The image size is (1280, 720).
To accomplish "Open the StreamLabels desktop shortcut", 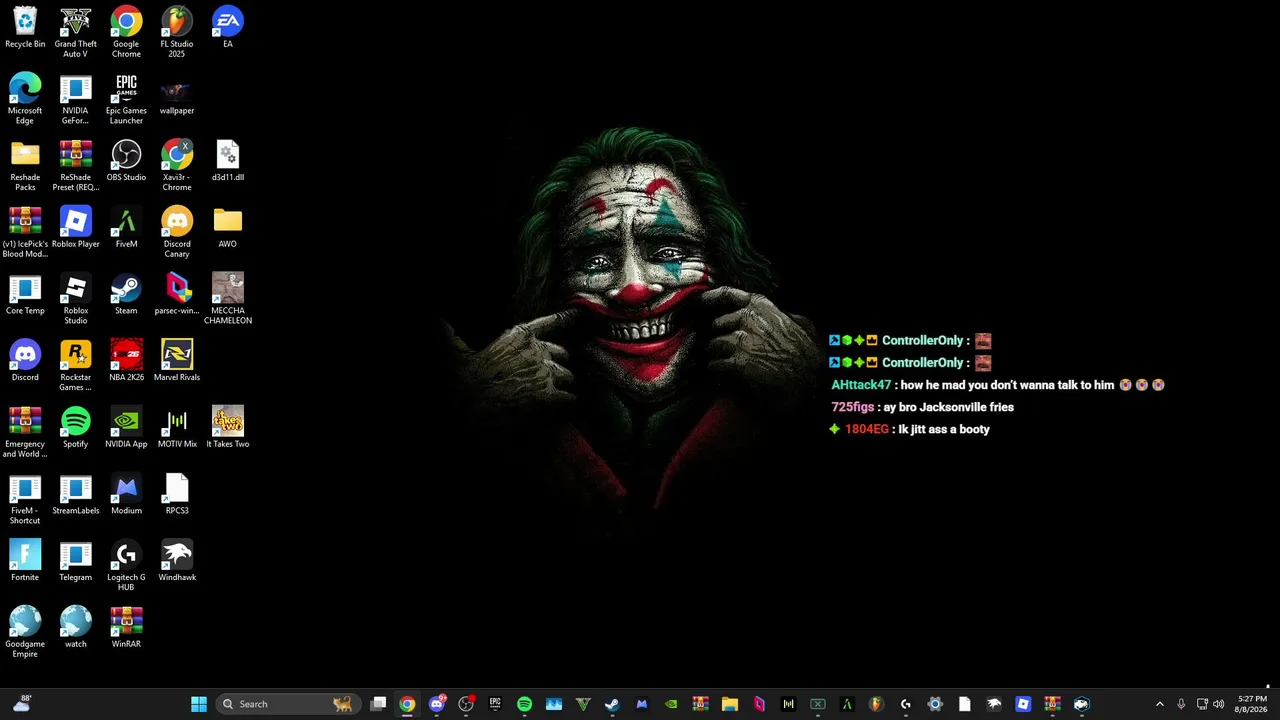I will point(76,496).
